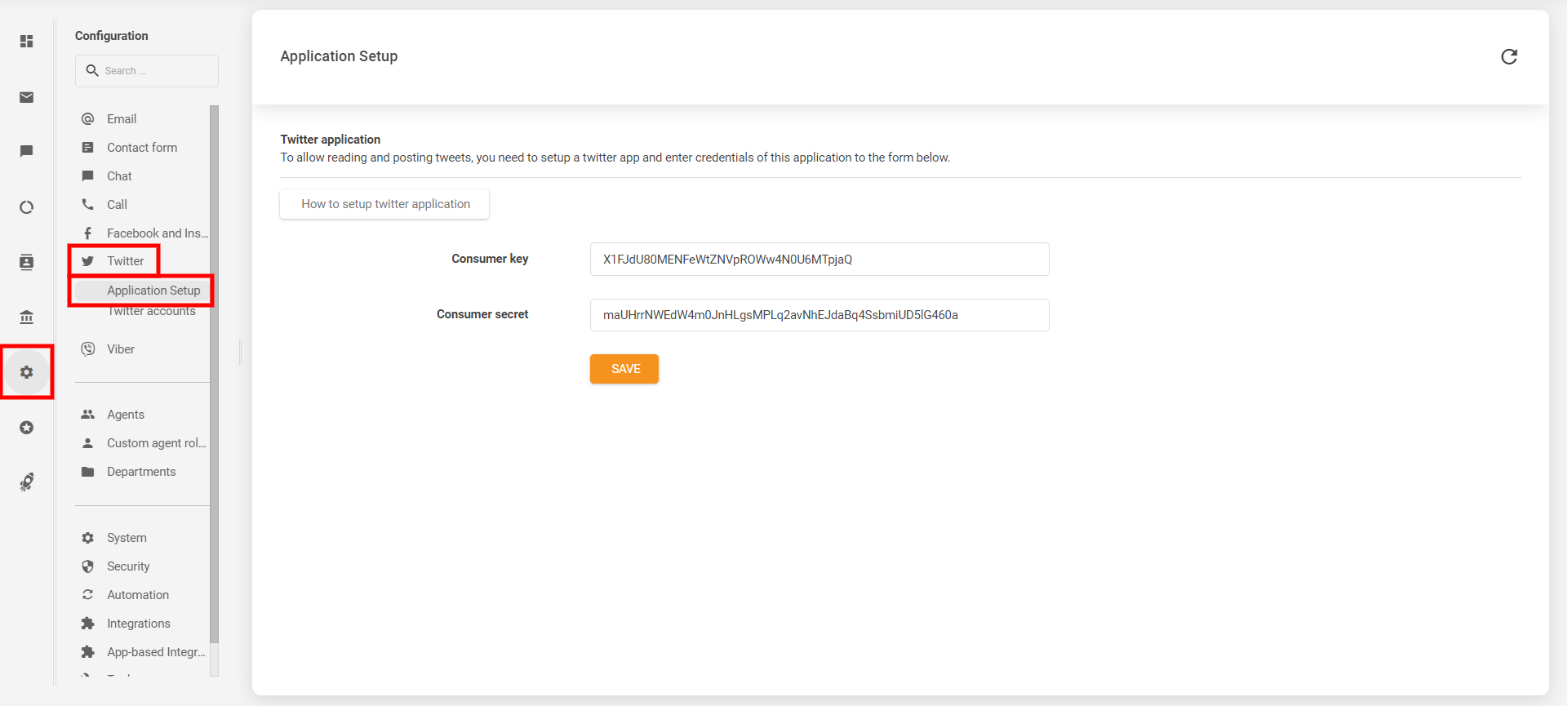The image size is (1568, 706).
Task: Open the dashboard icon in left rail
Action: click(27, 42)
